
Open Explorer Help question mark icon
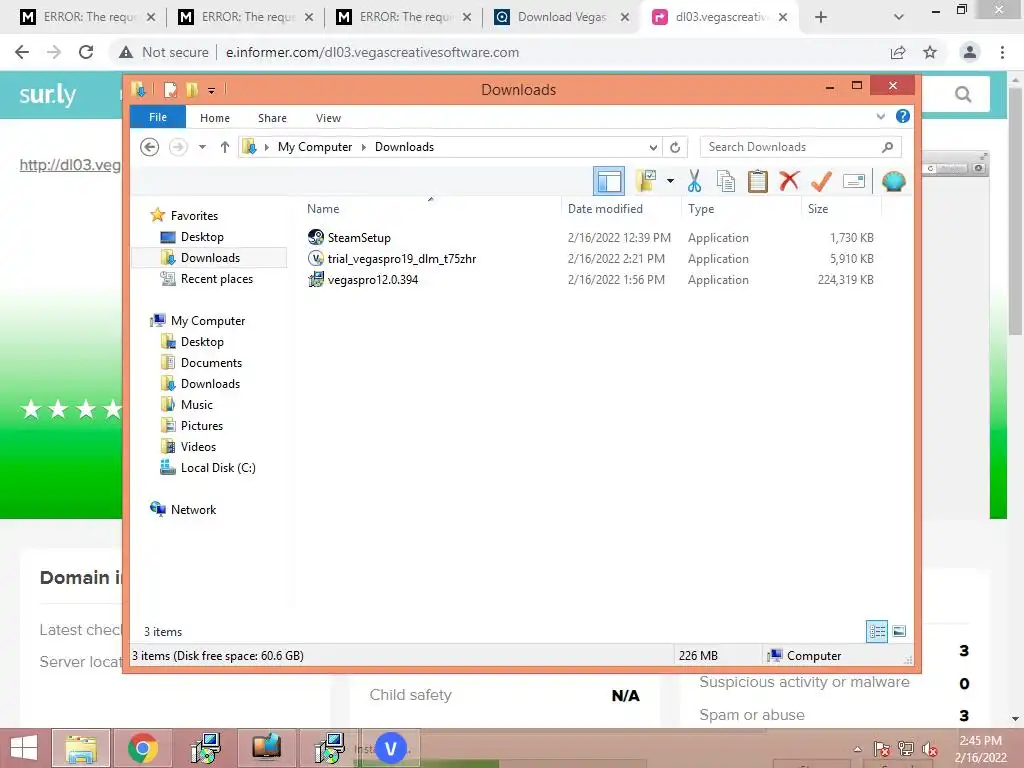903,116
